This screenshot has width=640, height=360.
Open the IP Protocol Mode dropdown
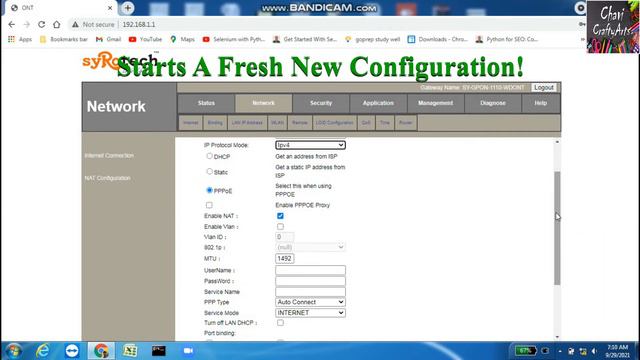(x=310, y=145)
